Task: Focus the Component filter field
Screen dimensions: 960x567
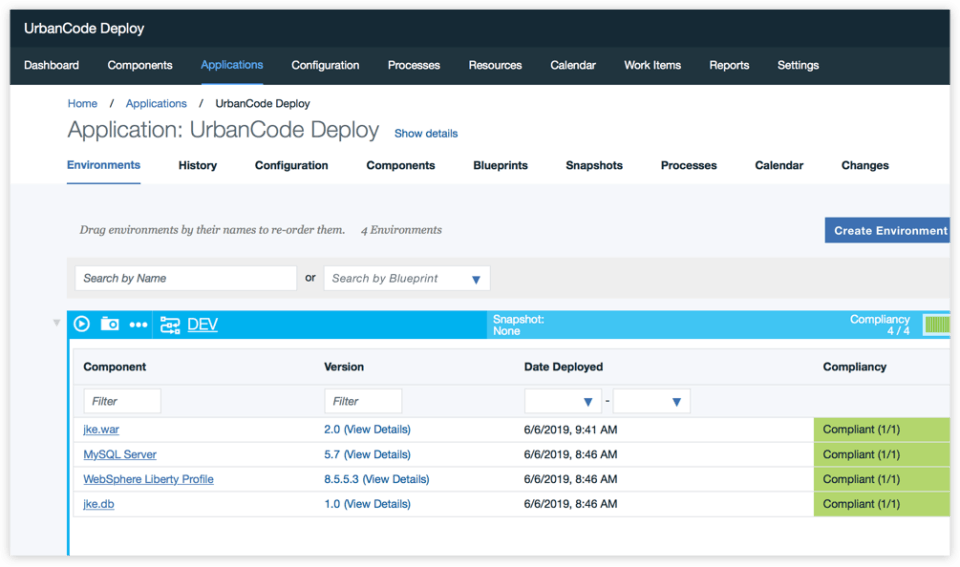Action: point(122,402)
